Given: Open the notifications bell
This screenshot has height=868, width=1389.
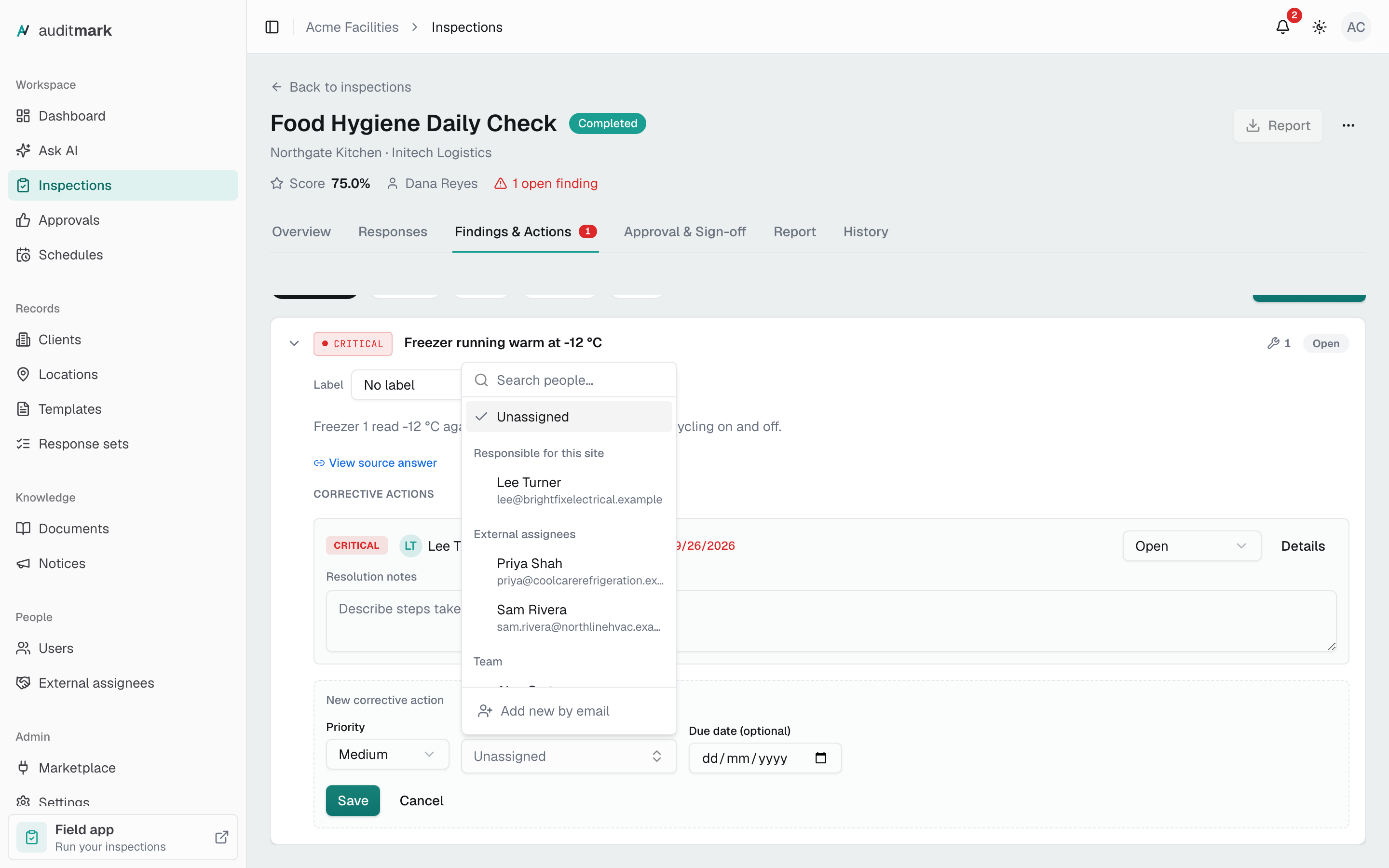Looking at the screenshot, I should pyautogui.click(x=1282, y=27).
